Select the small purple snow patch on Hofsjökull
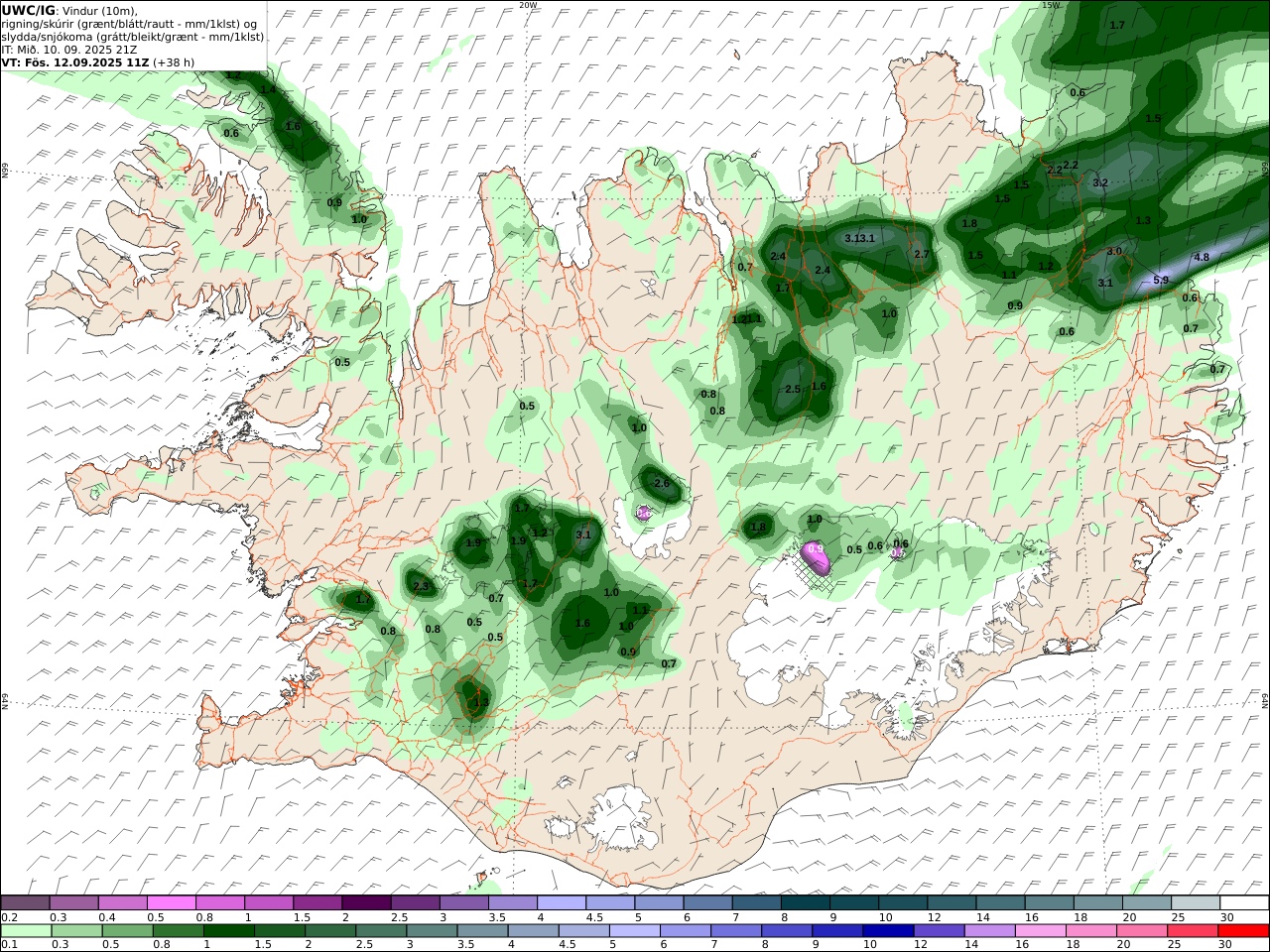 643,513
